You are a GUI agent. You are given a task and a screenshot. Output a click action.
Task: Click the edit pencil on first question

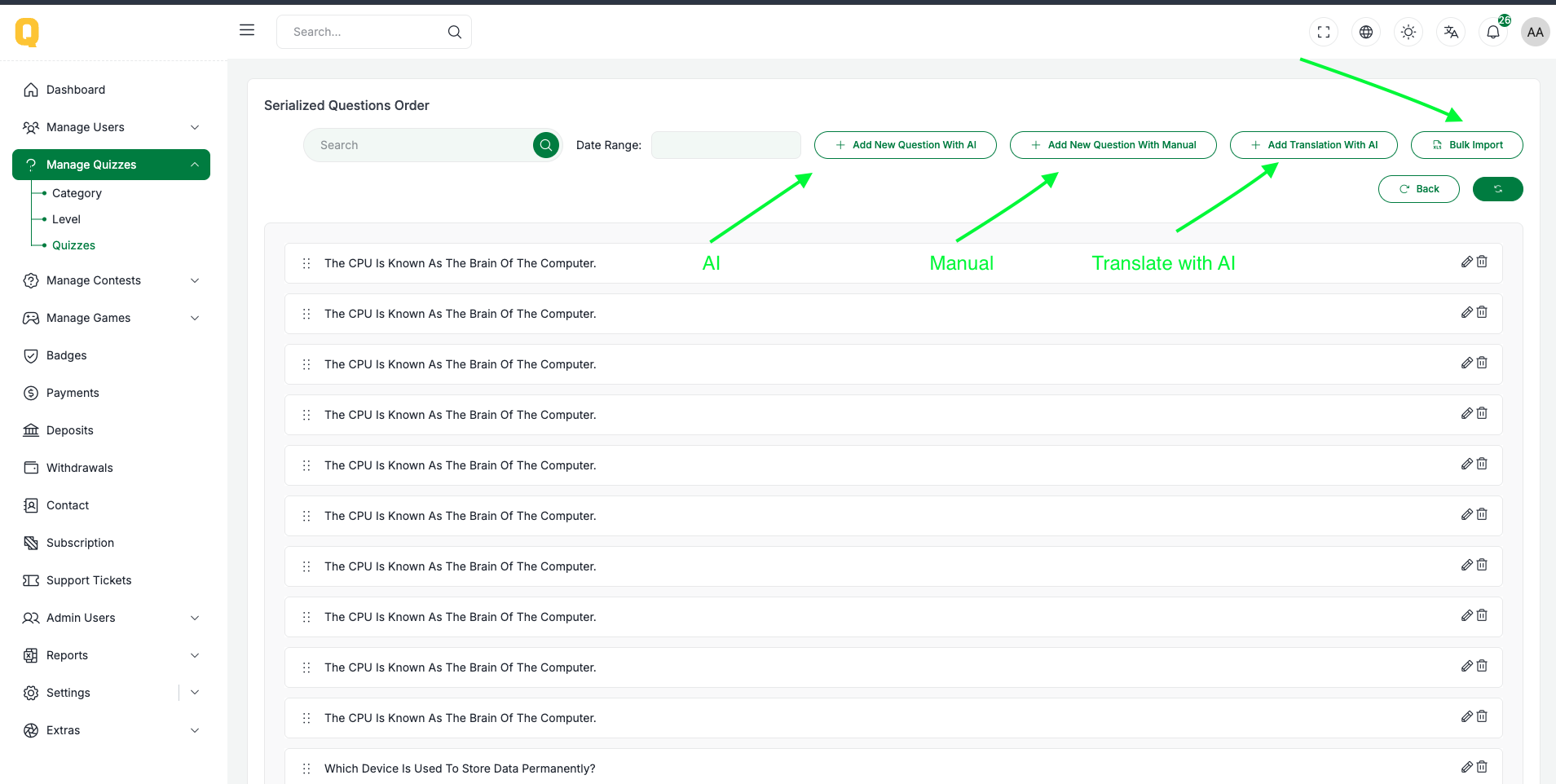tap(1466, 262)
